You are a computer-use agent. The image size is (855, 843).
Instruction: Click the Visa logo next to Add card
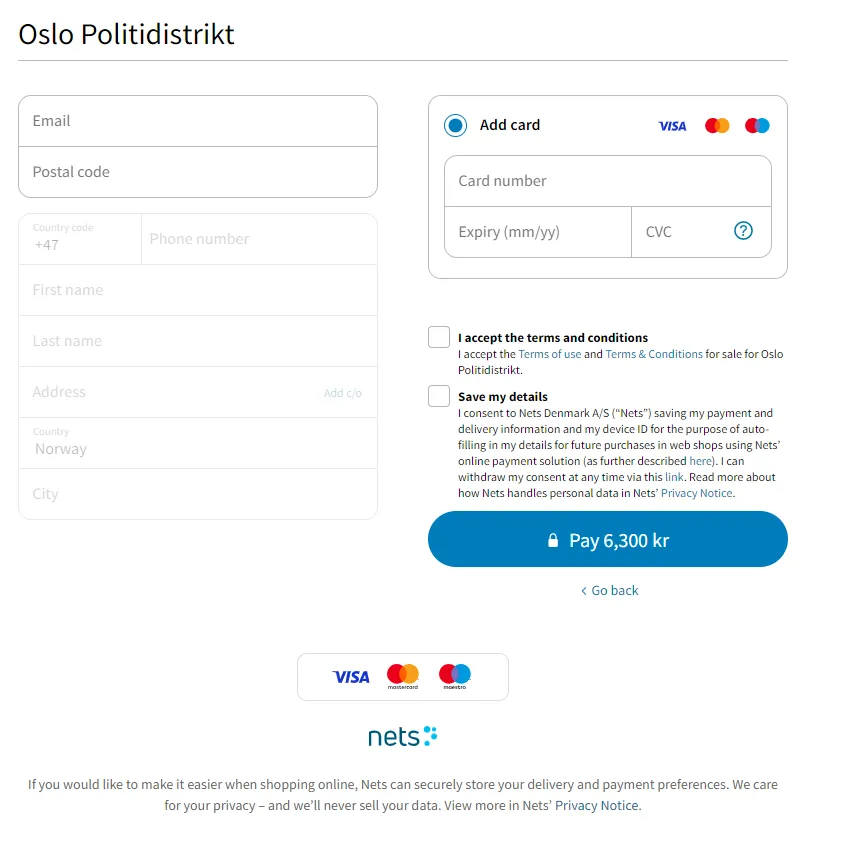[x=672, y=126]
